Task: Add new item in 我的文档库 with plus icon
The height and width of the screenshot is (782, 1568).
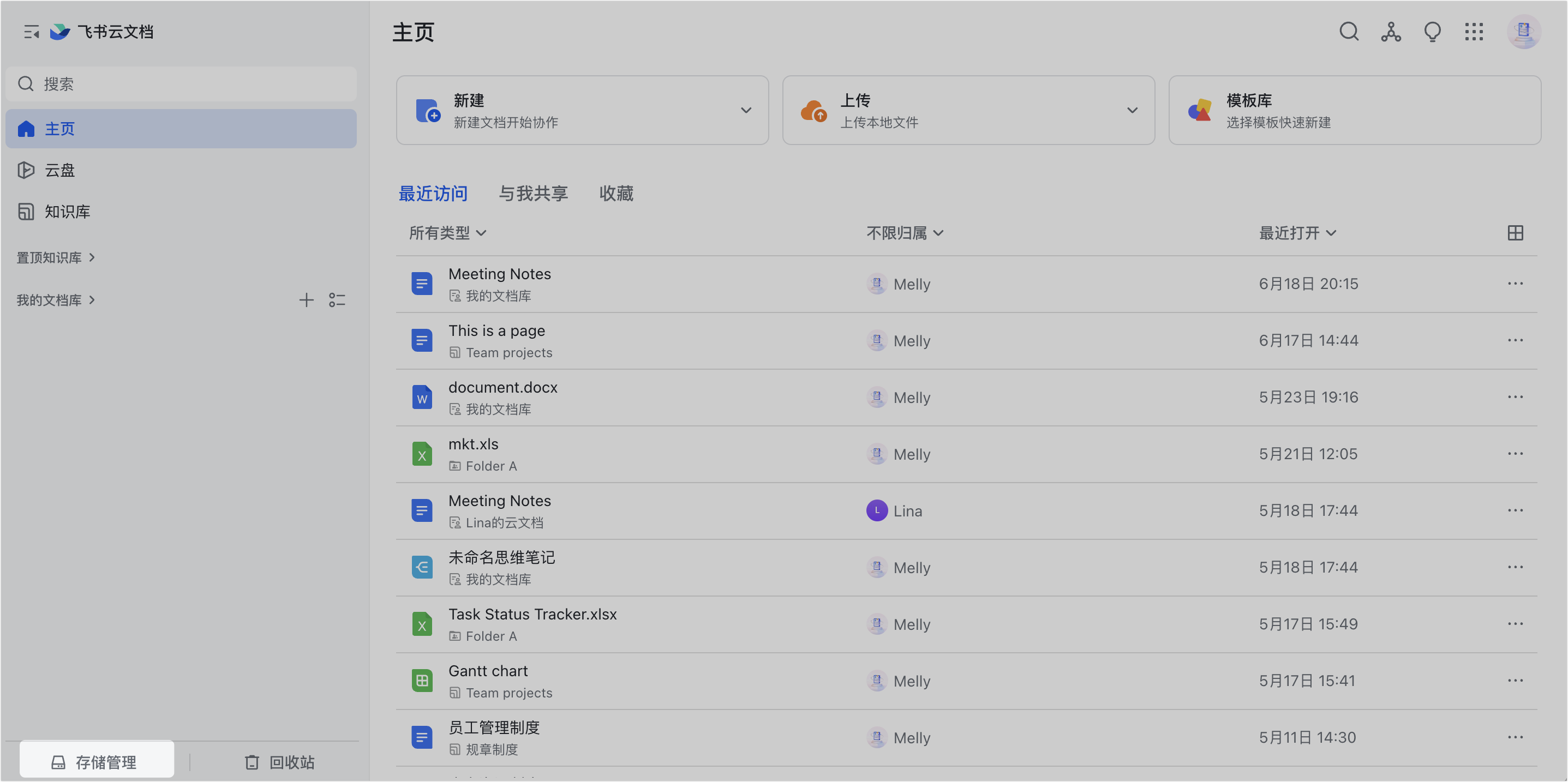Action: [306, 300]
